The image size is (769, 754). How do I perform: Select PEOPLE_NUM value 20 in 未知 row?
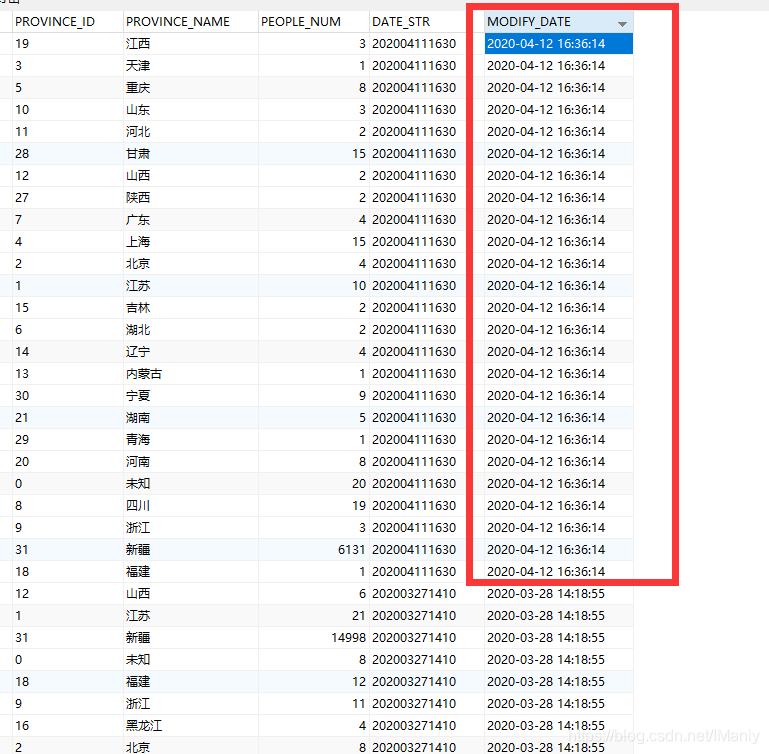[313, 484]
